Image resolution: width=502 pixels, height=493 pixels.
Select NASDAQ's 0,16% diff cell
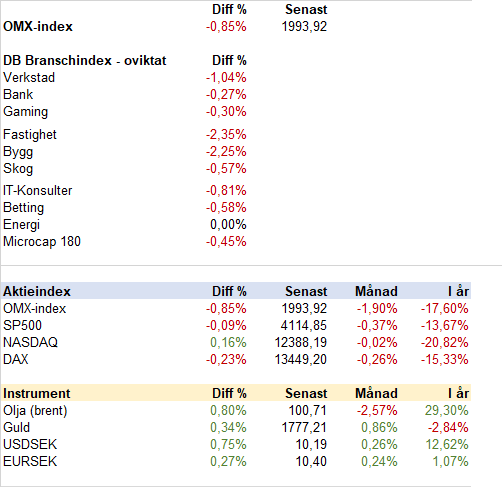coord(228,343)
